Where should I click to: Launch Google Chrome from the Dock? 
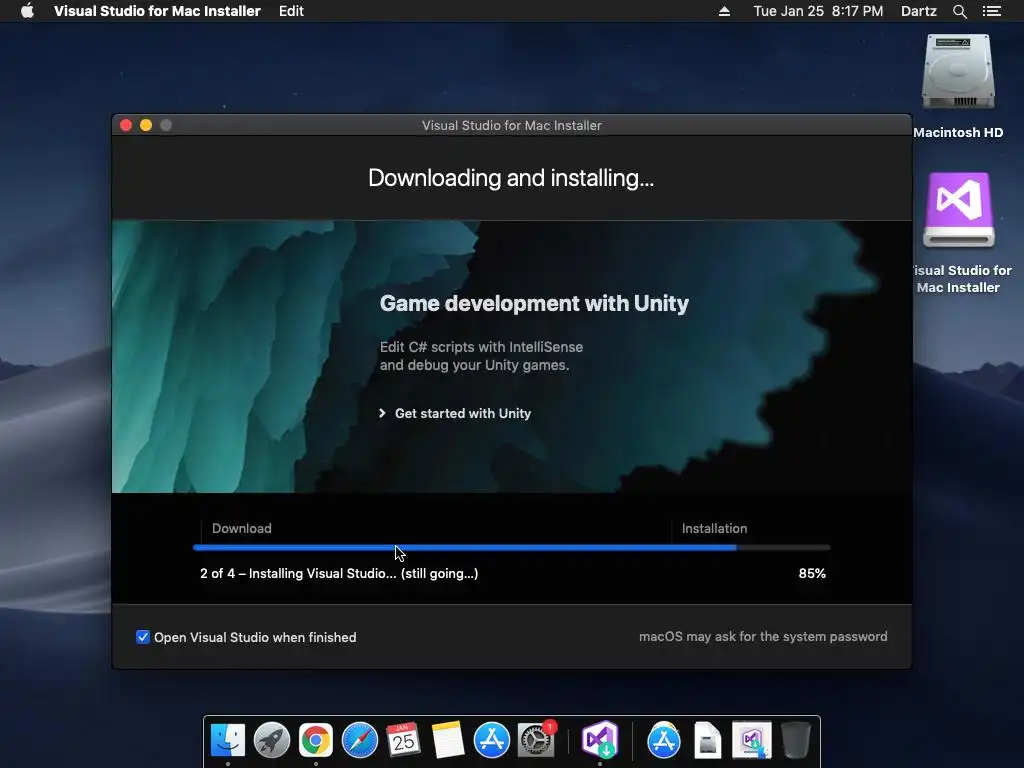coord(315,741)
